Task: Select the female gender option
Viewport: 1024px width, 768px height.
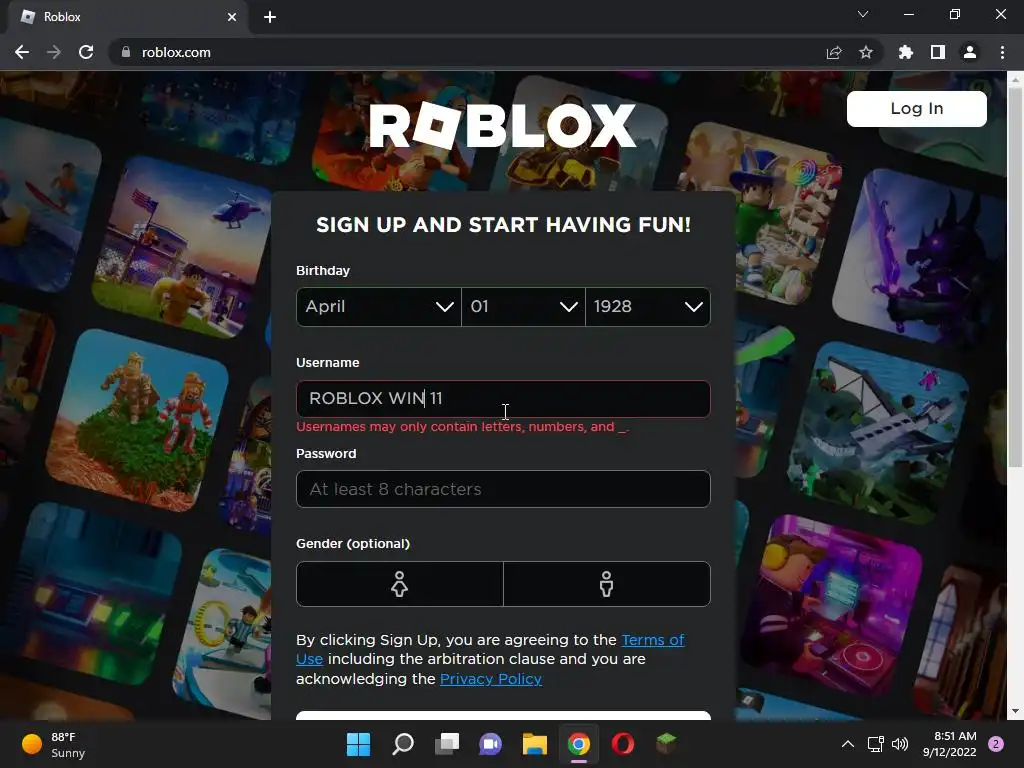Action: pyautogui.click(x=400, y=584)
